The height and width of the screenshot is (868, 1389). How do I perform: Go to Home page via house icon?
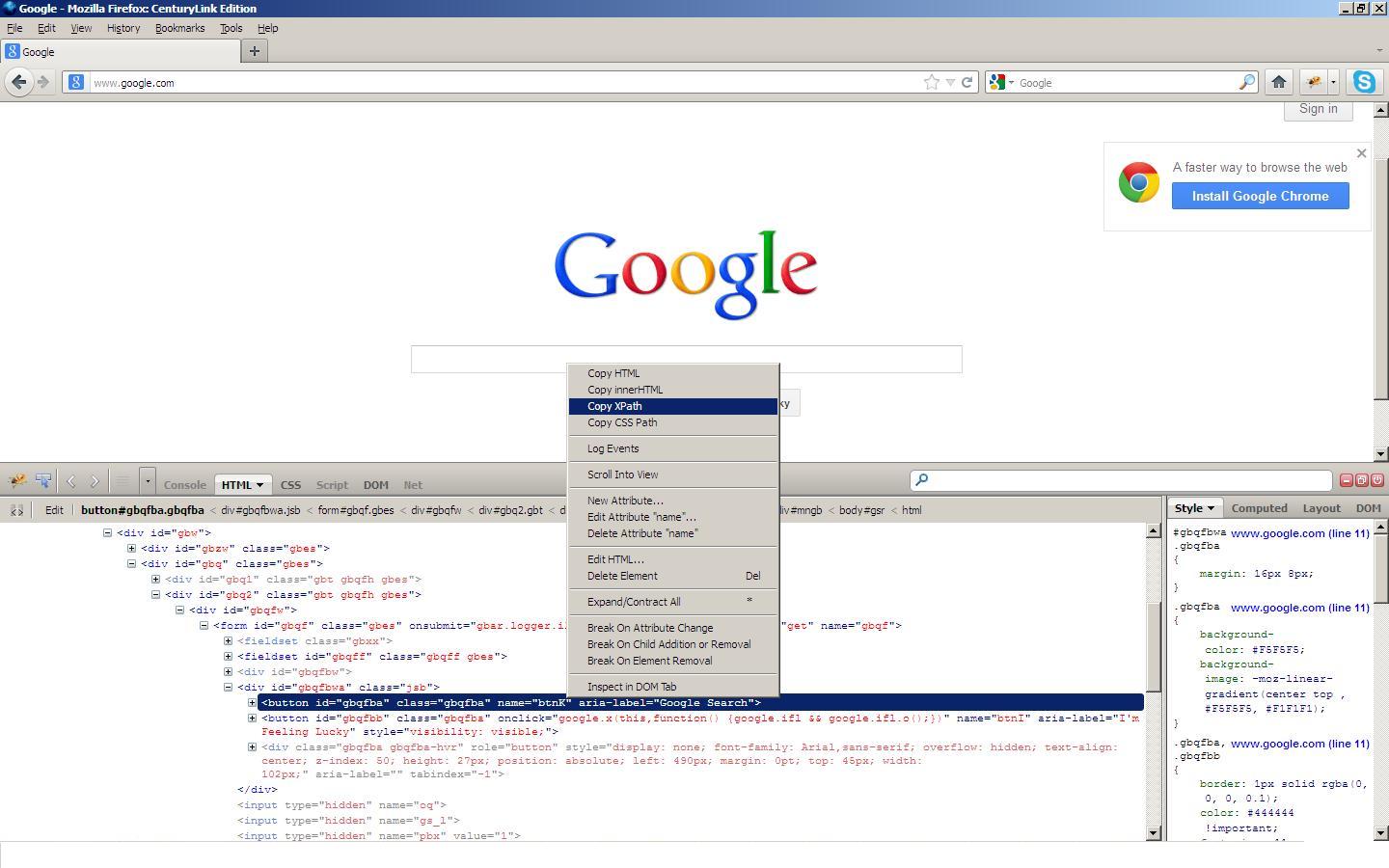[1279, 82]
